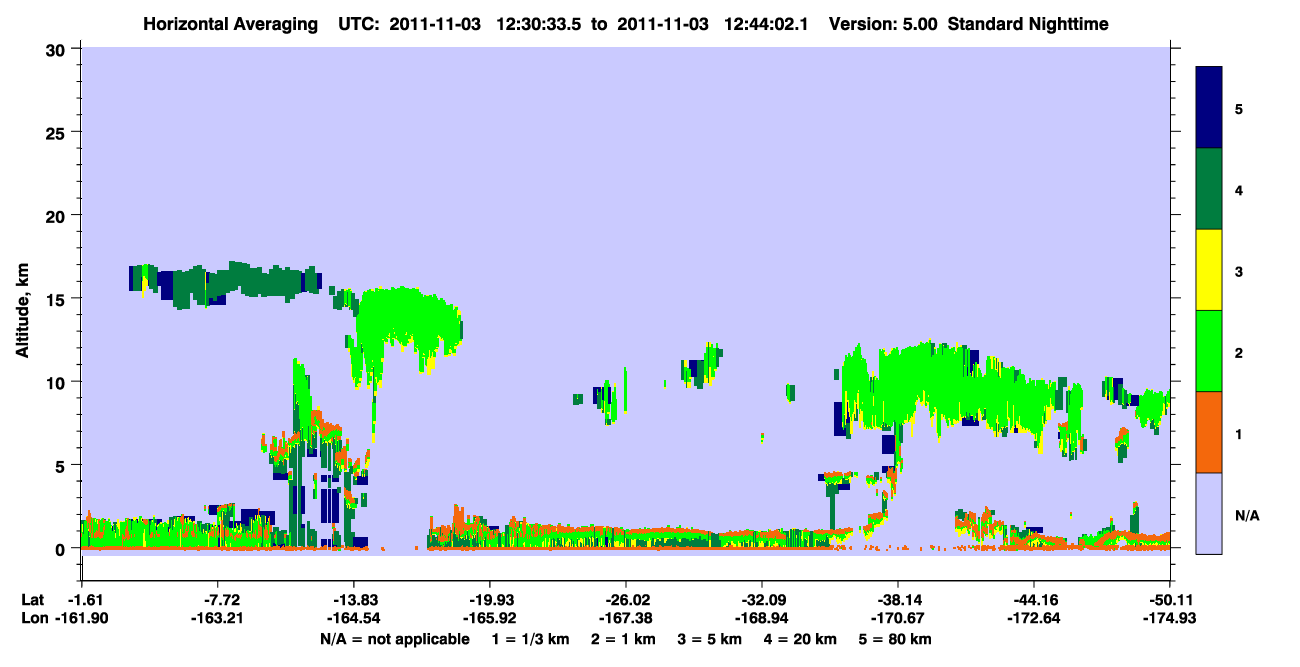Click the colorbar label '2'
Screen dimensions: 1300x667
(x=1239, y=352)
